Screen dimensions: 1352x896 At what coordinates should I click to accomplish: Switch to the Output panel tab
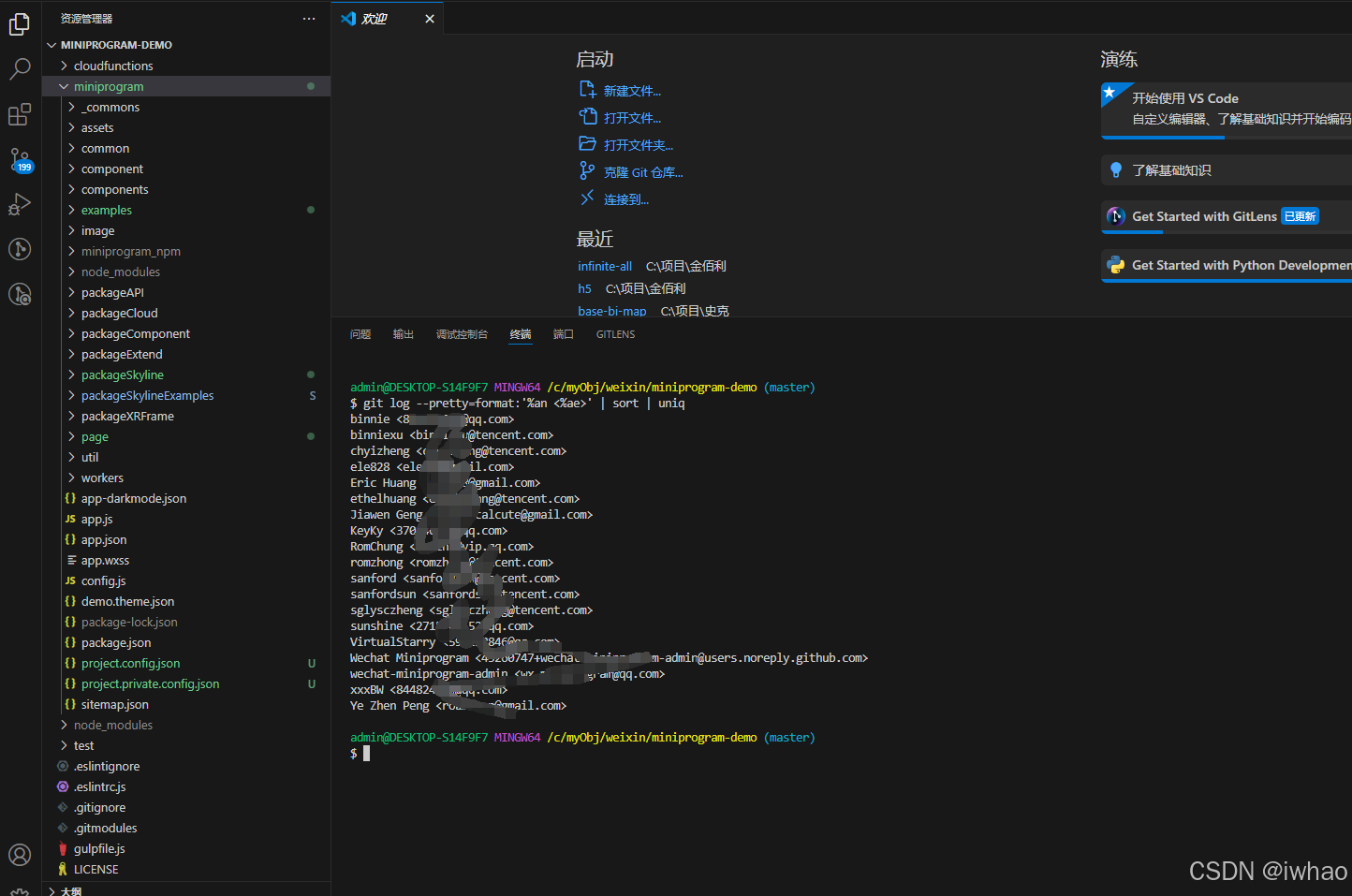point(404,334)
